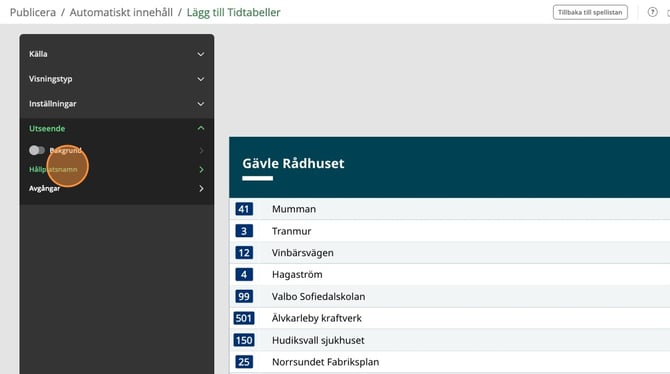Click the Hållplatsnamn right arrow

point(201,170)
